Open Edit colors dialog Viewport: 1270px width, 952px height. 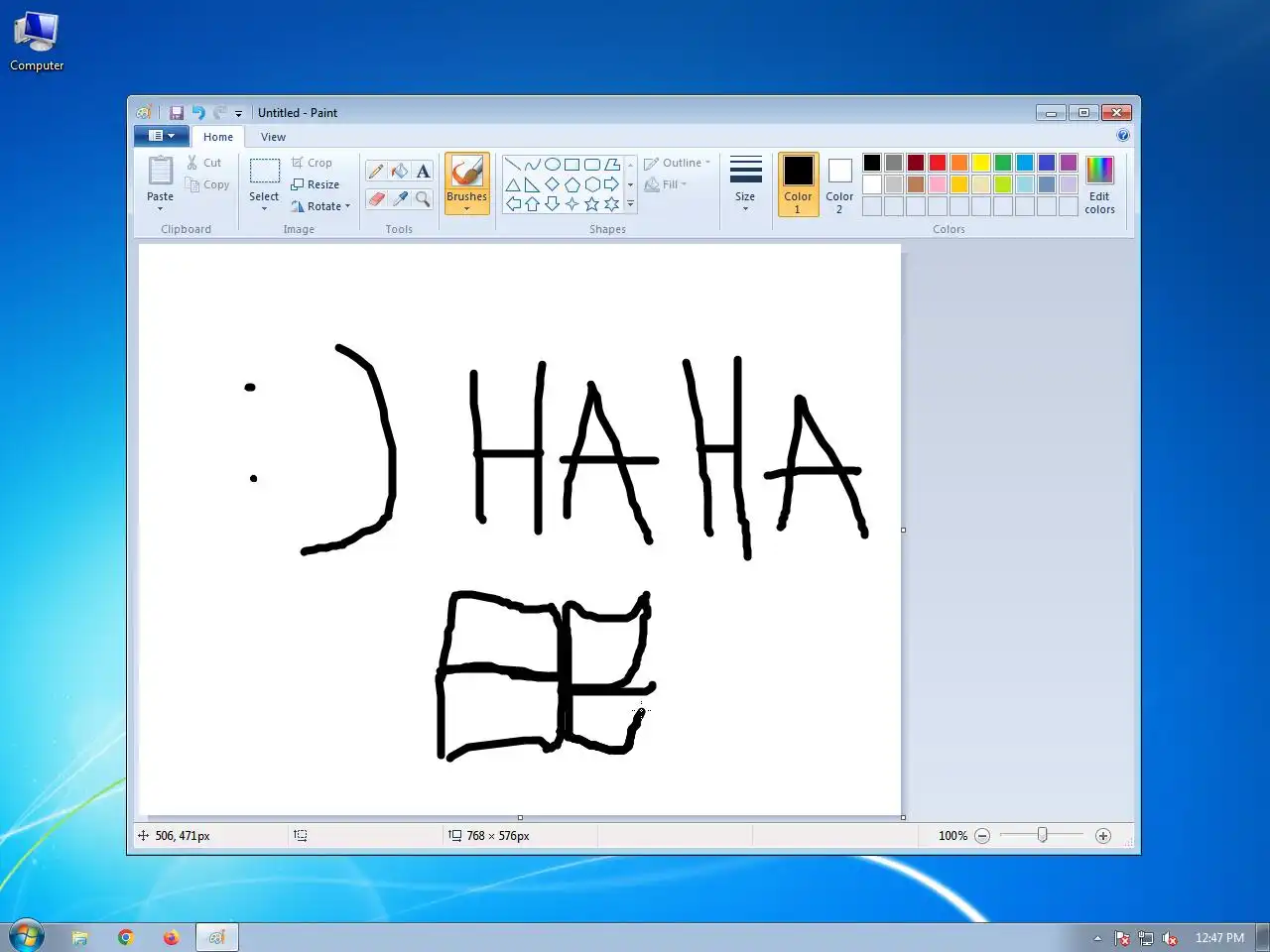click(x=1099, y=184)
